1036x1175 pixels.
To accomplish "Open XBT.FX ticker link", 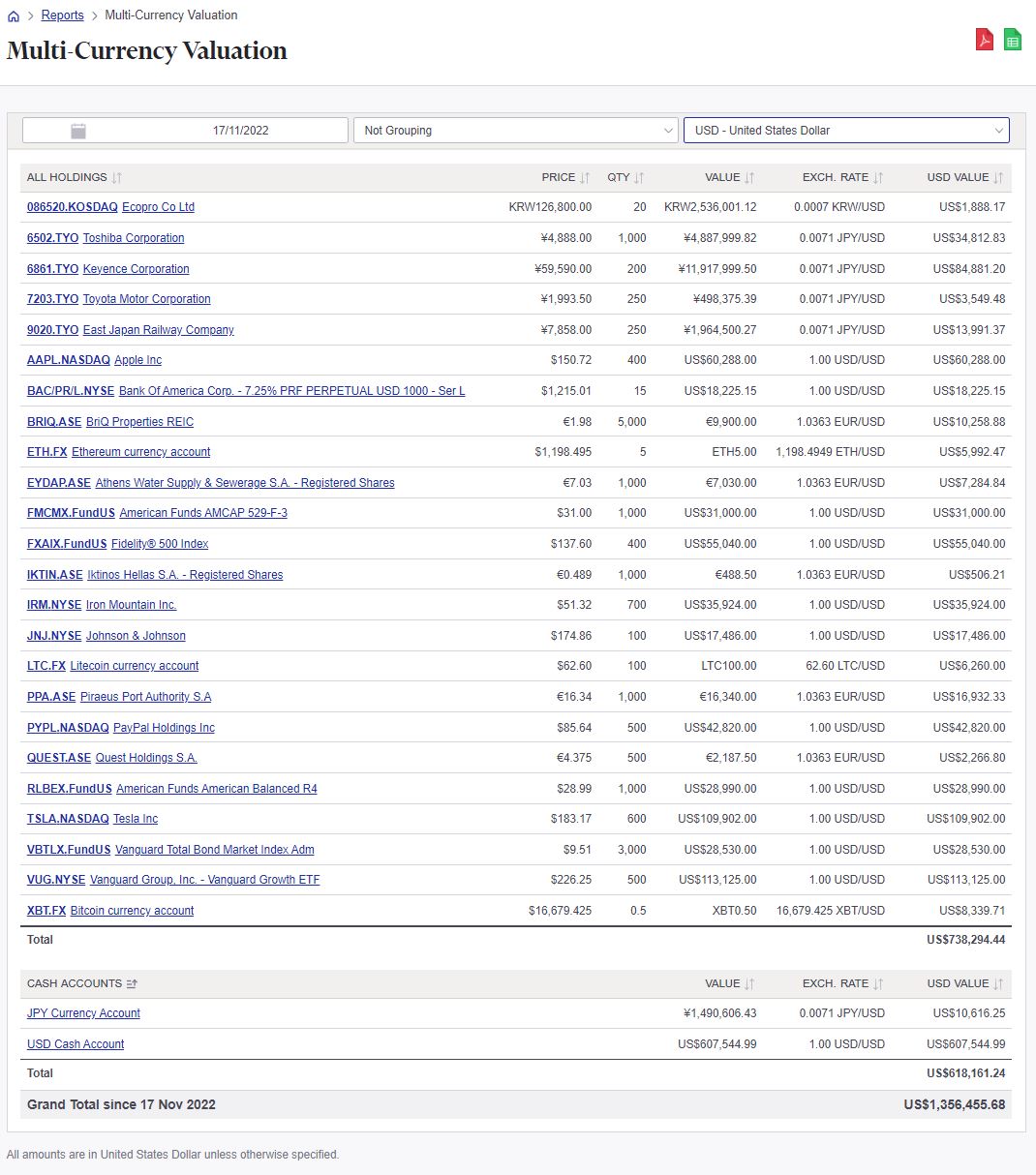I will pos(46,911).
